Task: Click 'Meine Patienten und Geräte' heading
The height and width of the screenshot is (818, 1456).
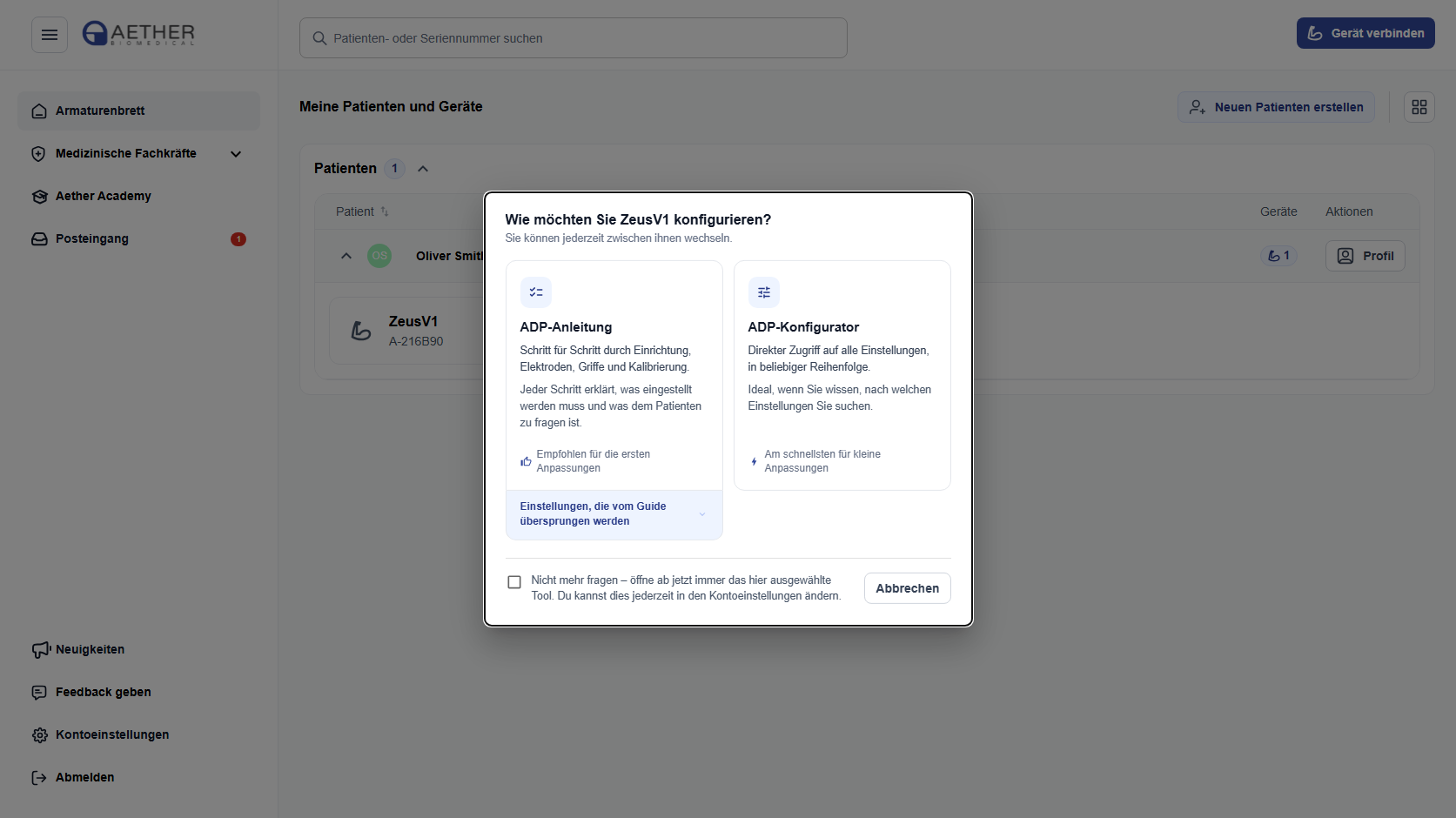Action: click(x=391, y=107)
